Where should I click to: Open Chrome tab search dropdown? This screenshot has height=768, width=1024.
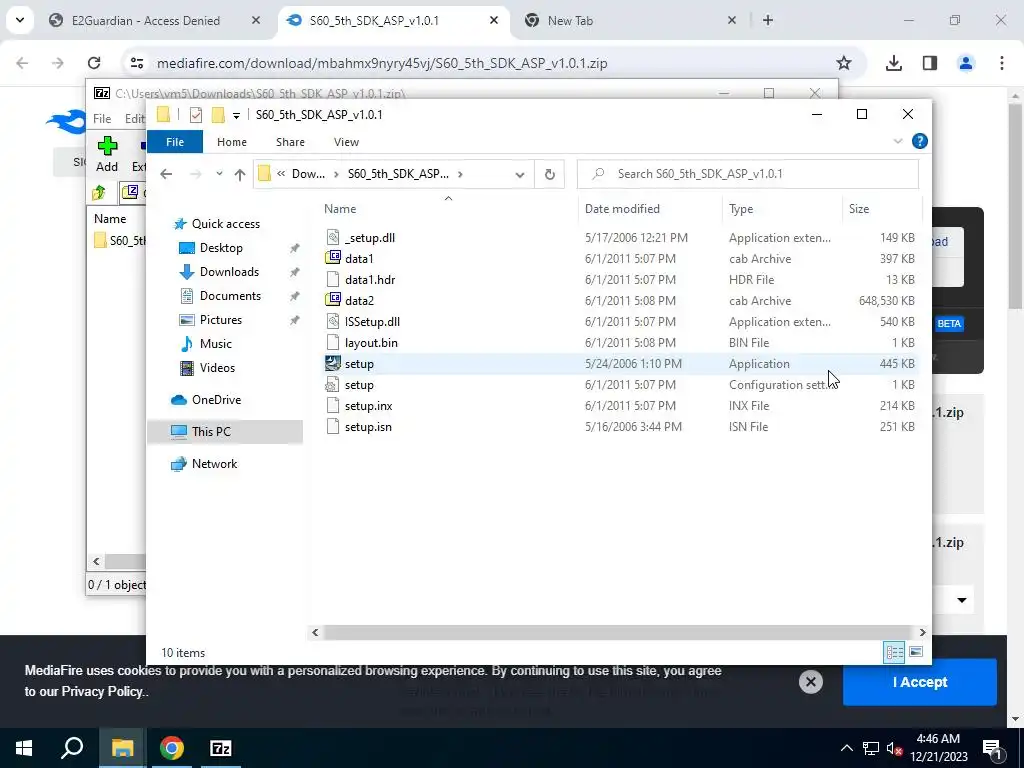[x=20, y=20]
